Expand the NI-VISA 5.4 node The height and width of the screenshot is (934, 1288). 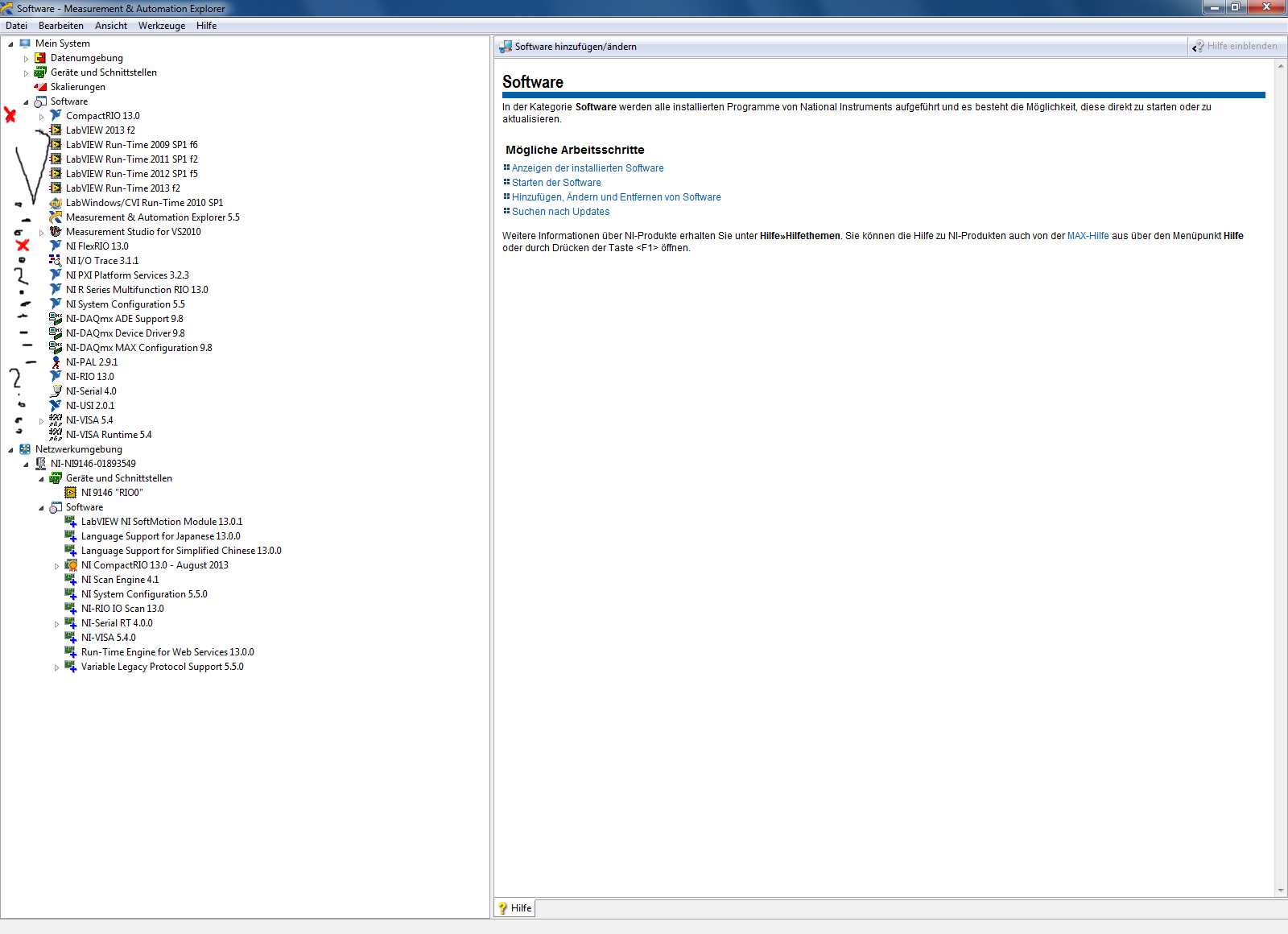point(41,421)
